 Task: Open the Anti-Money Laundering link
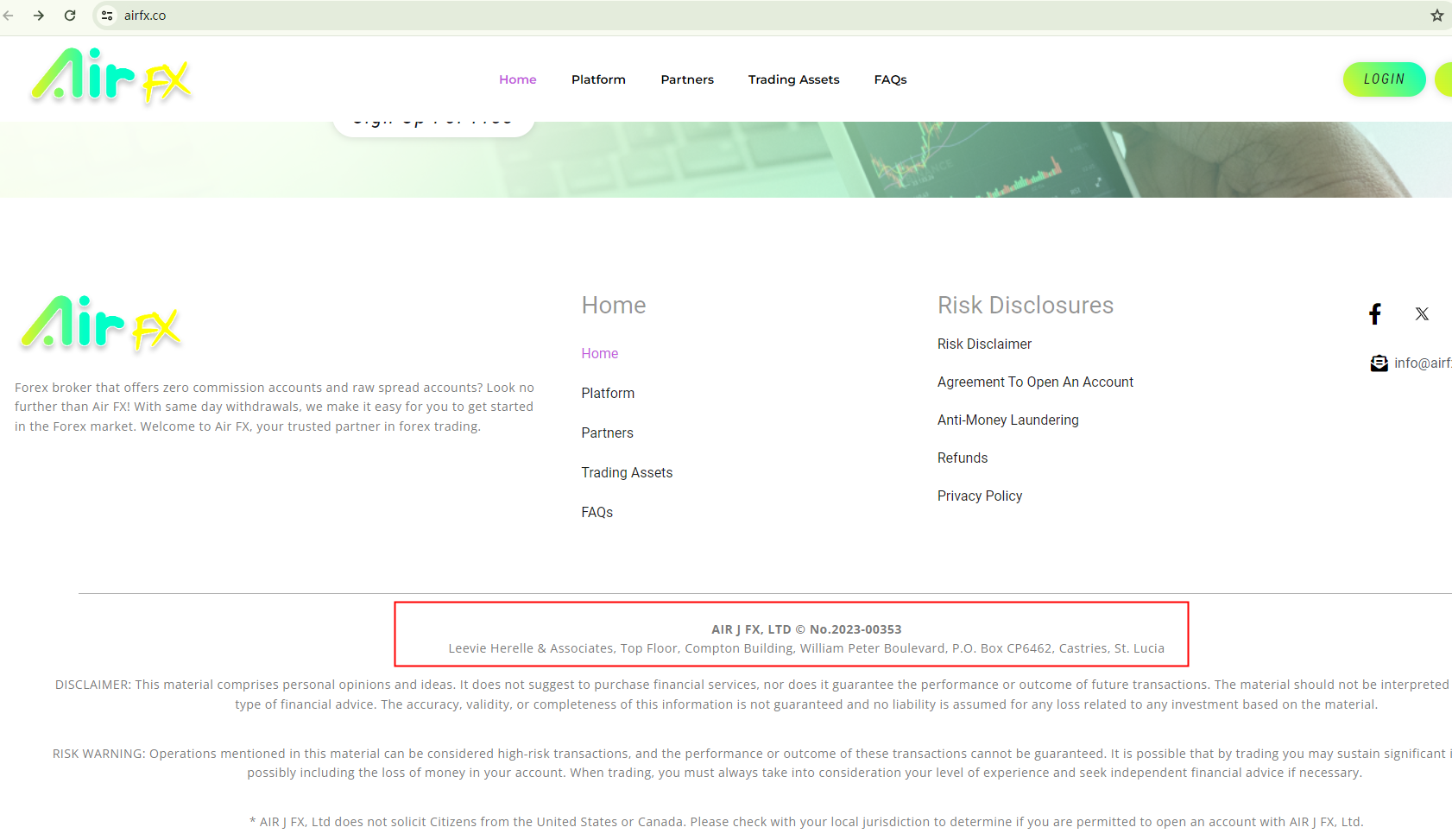pyautogui.click(x=1008, y=420)
